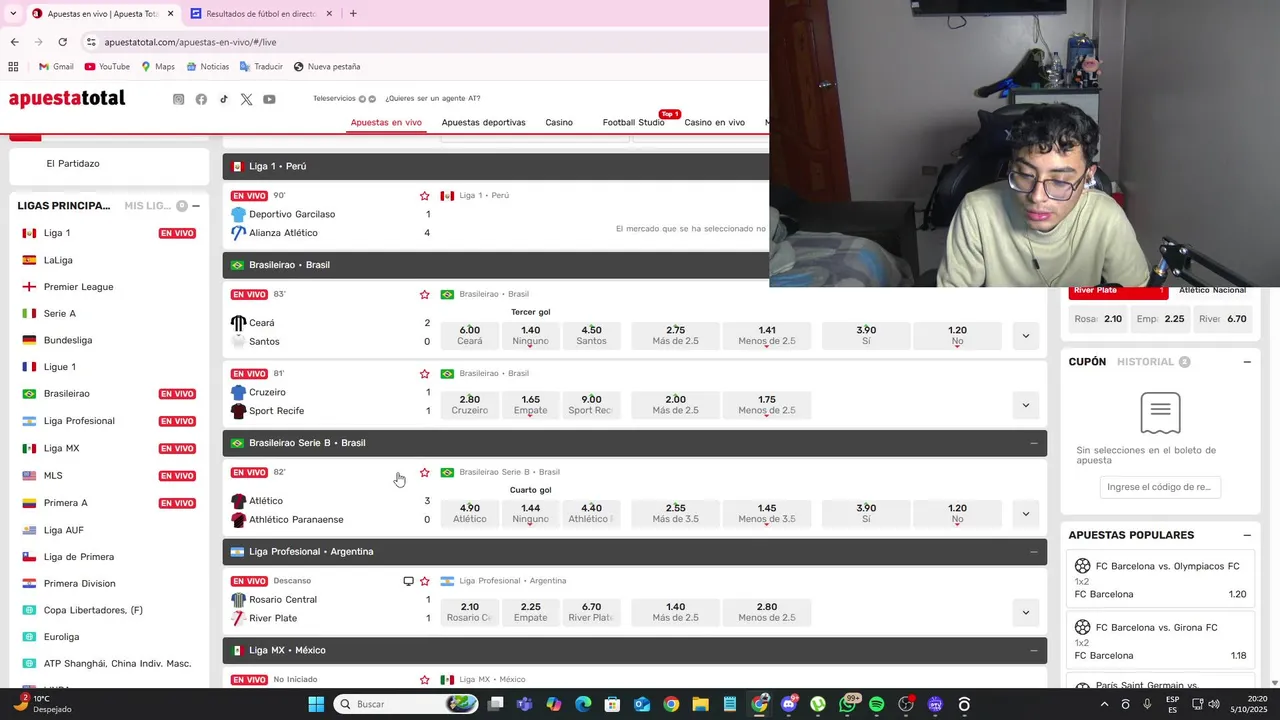
Task: Collapse the Brasileirao Serie B section
Action: tap(1034, 443)
